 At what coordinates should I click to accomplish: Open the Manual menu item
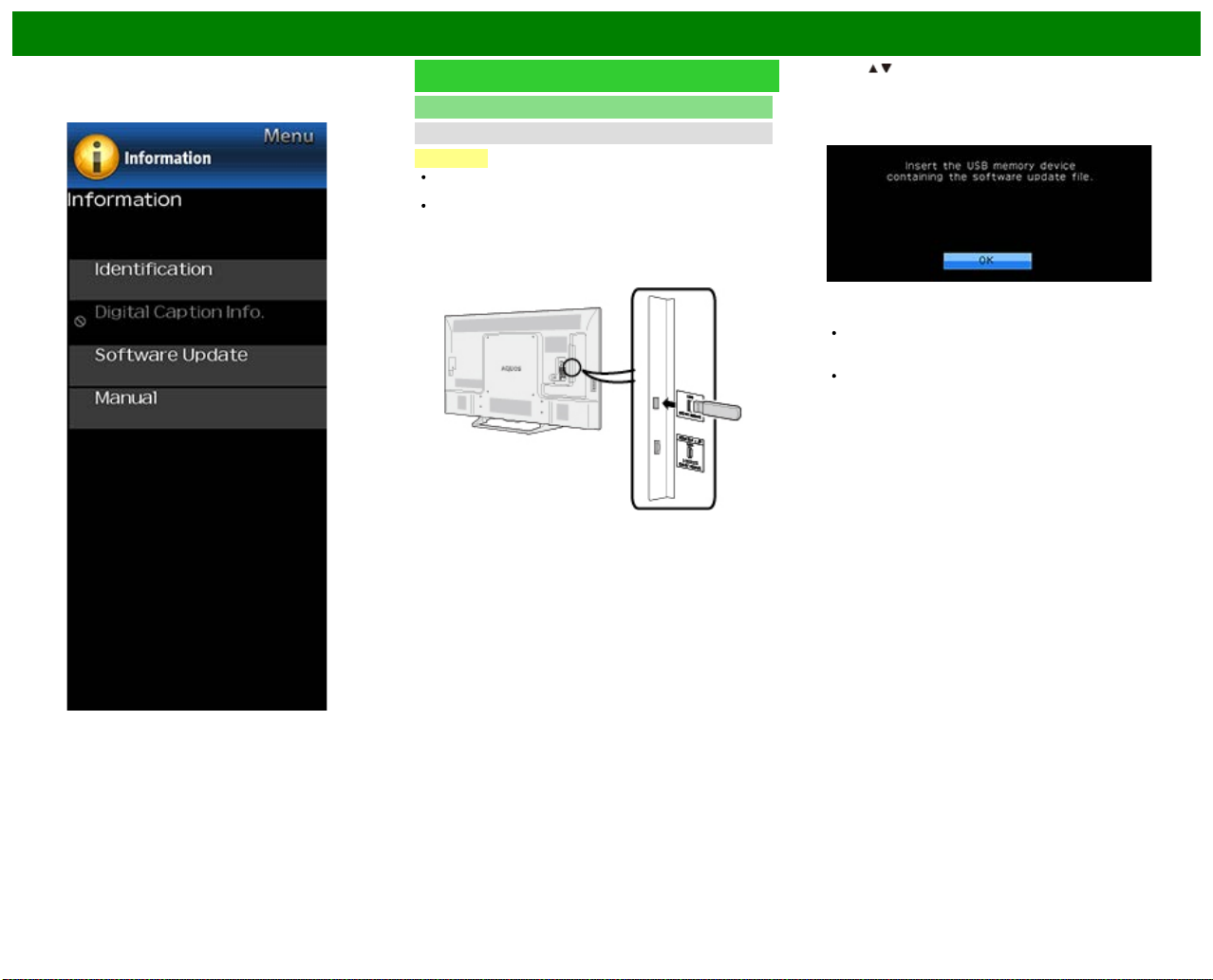pos(197,408)
